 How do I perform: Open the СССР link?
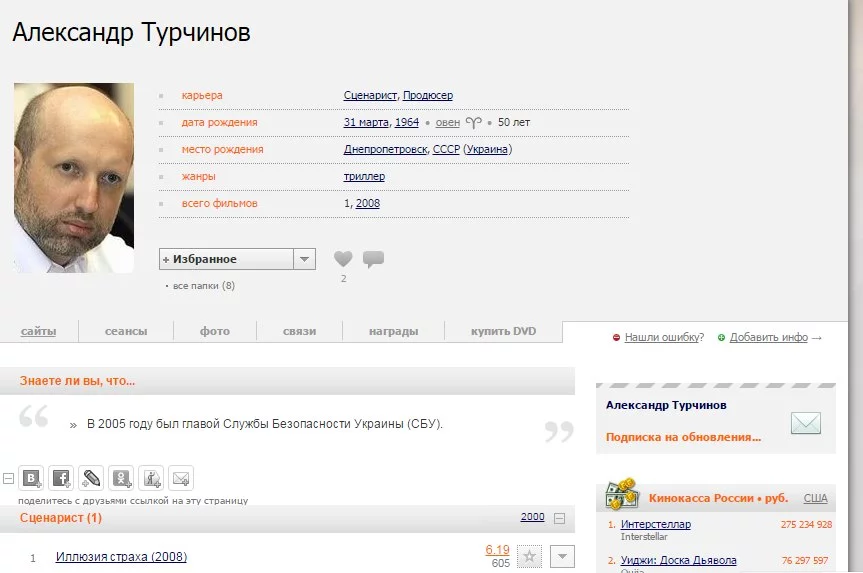[x=446, y=149]
